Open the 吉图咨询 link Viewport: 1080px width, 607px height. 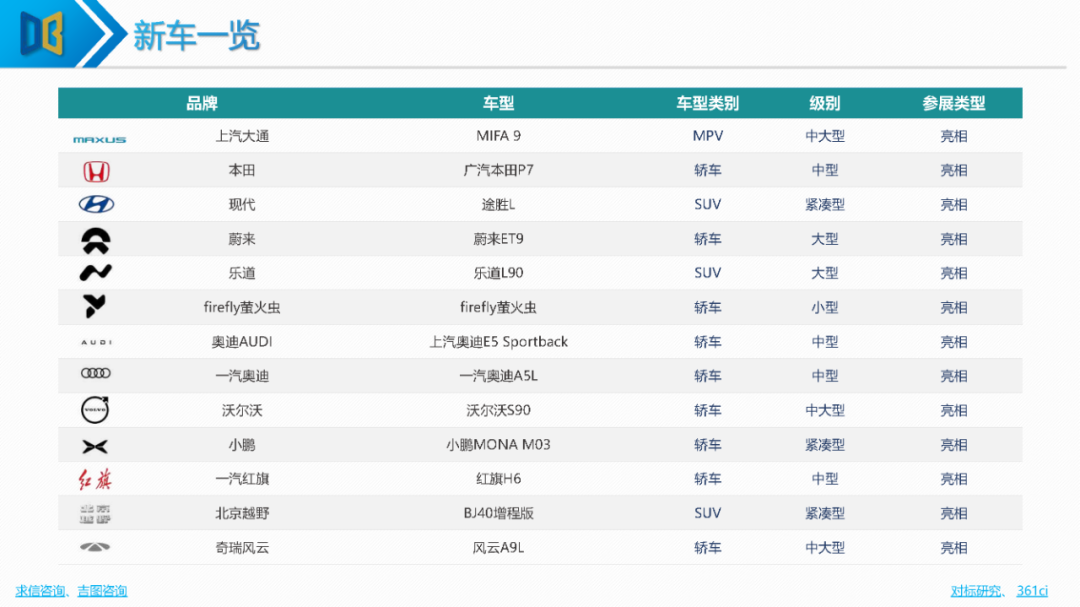[x=102, y=590]
